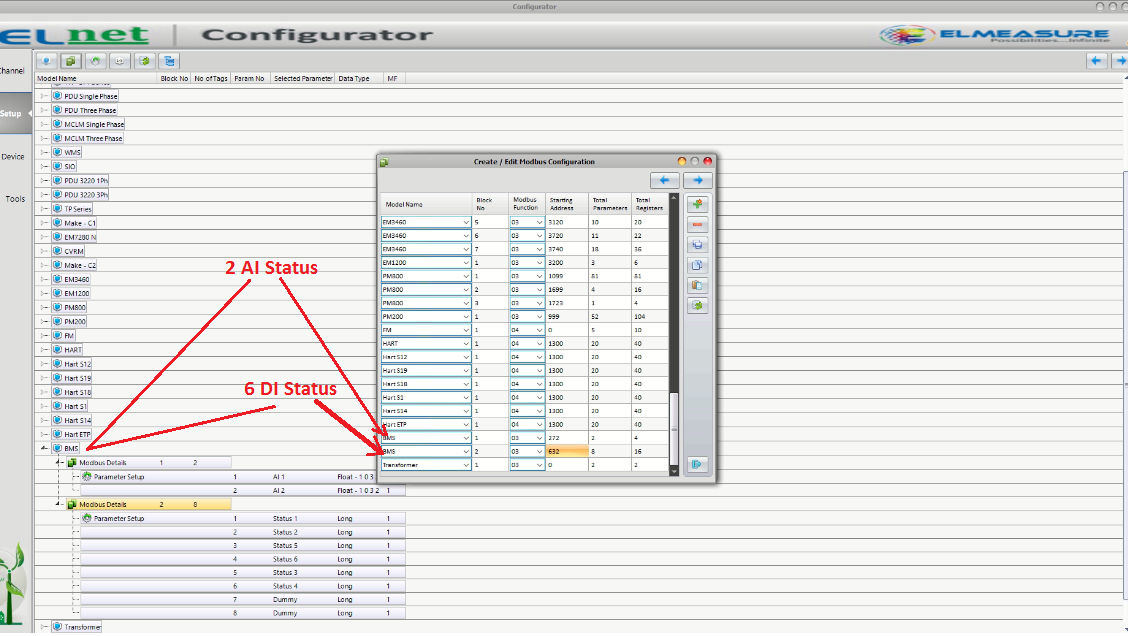Open Model Name dropdown for EM1200 row
Screen dimensions: 1128x636
click(465, 263)
